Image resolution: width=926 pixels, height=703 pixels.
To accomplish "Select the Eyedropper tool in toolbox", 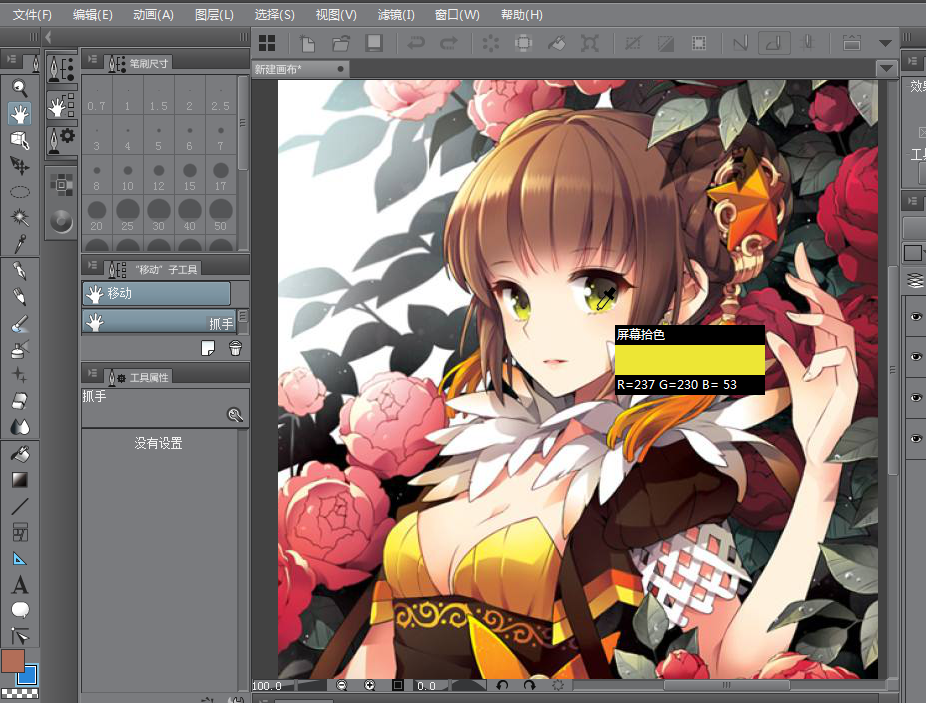I will click(19, 243).
